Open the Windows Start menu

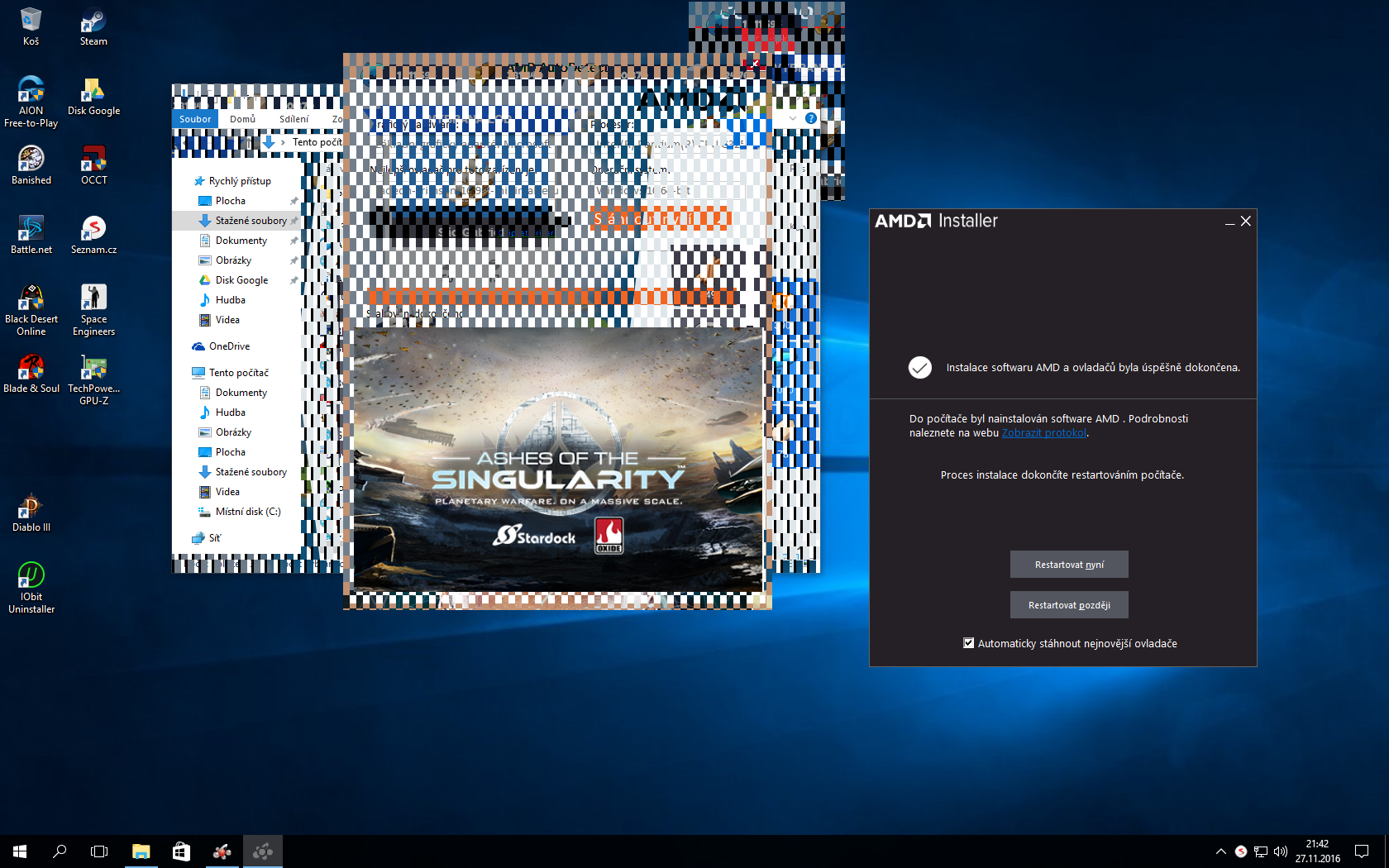click(x=20, y=851)
